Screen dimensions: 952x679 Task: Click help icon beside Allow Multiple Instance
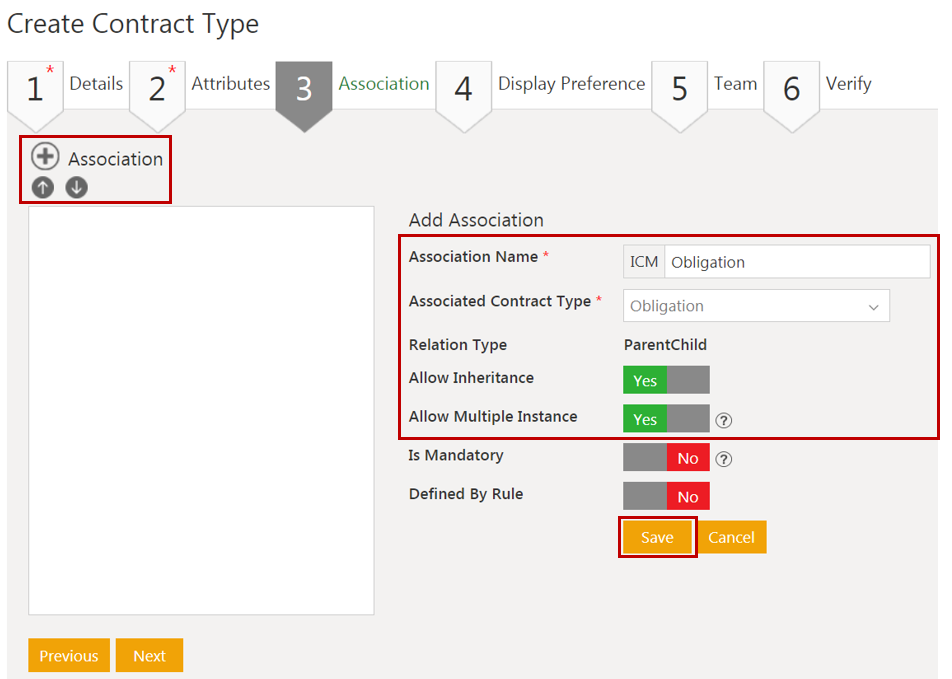(724, 420)
